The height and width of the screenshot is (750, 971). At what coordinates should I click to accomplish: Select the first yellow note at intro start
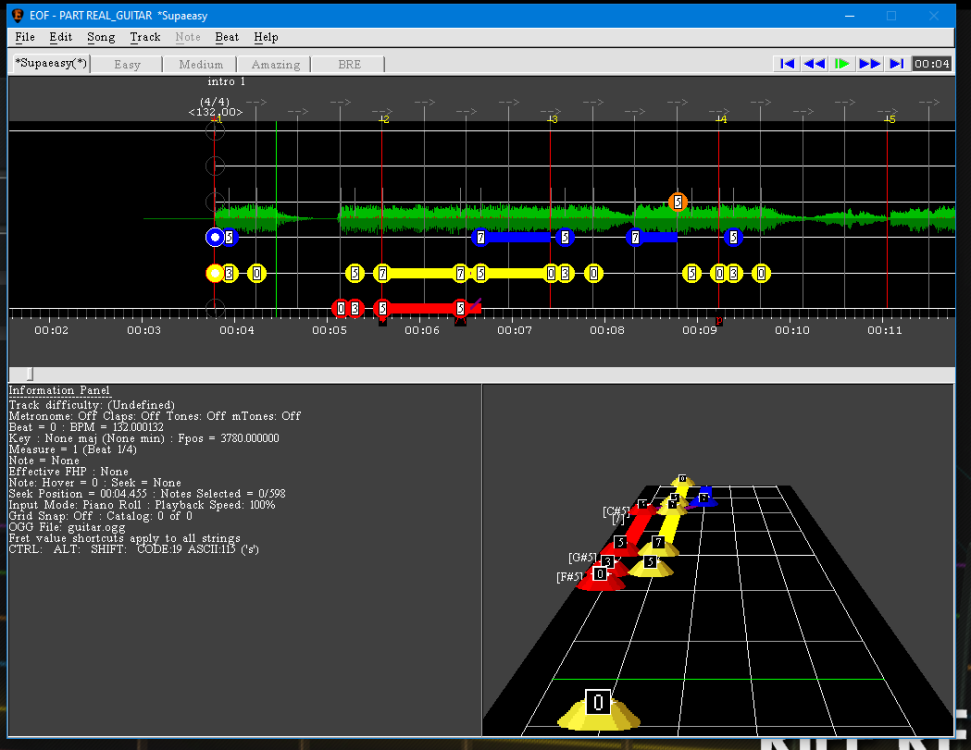tap(214, 273)
